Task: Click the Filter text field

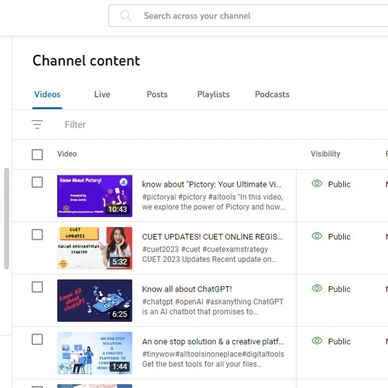Action: click(75, 125)
